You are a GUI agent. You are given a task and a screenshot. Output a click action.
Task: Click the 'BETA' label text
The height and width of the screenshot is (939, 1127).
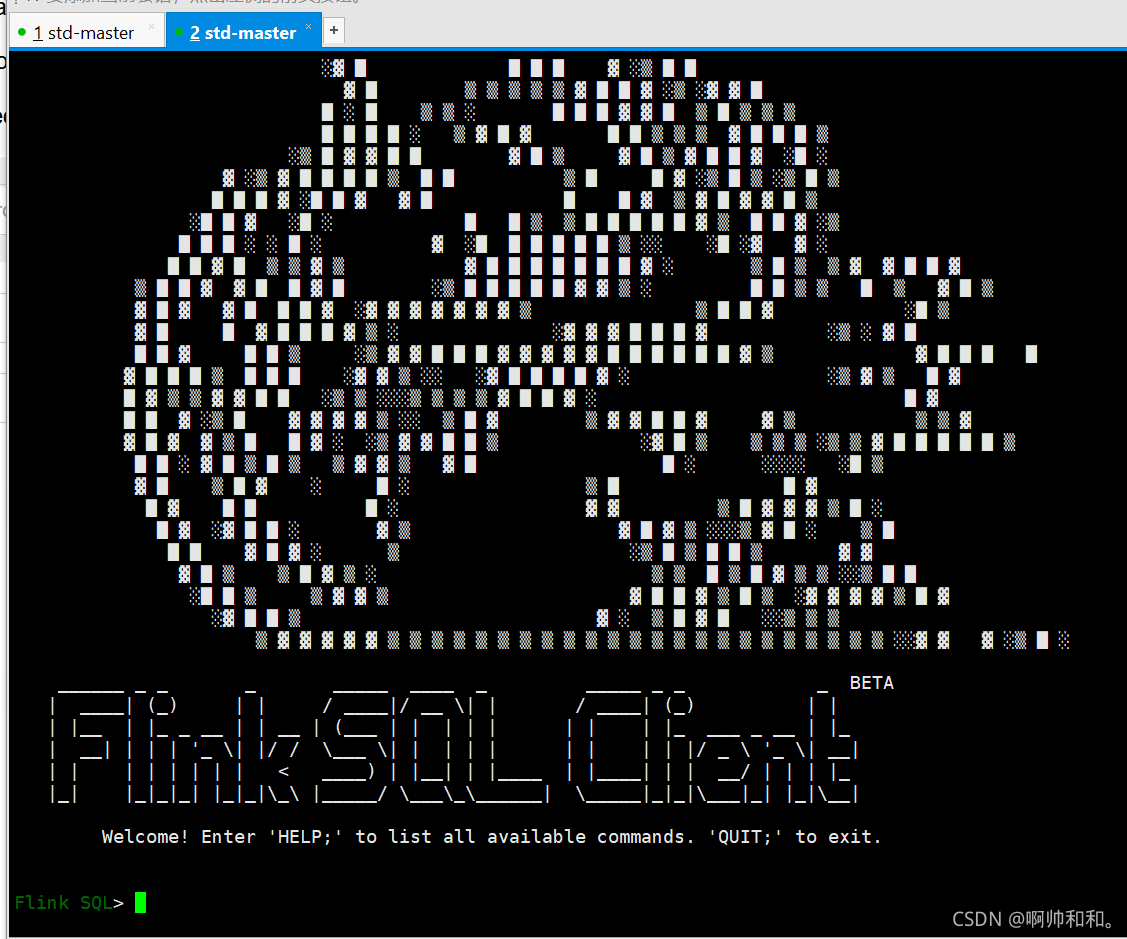pyautogui.click(x=871, y=683)
